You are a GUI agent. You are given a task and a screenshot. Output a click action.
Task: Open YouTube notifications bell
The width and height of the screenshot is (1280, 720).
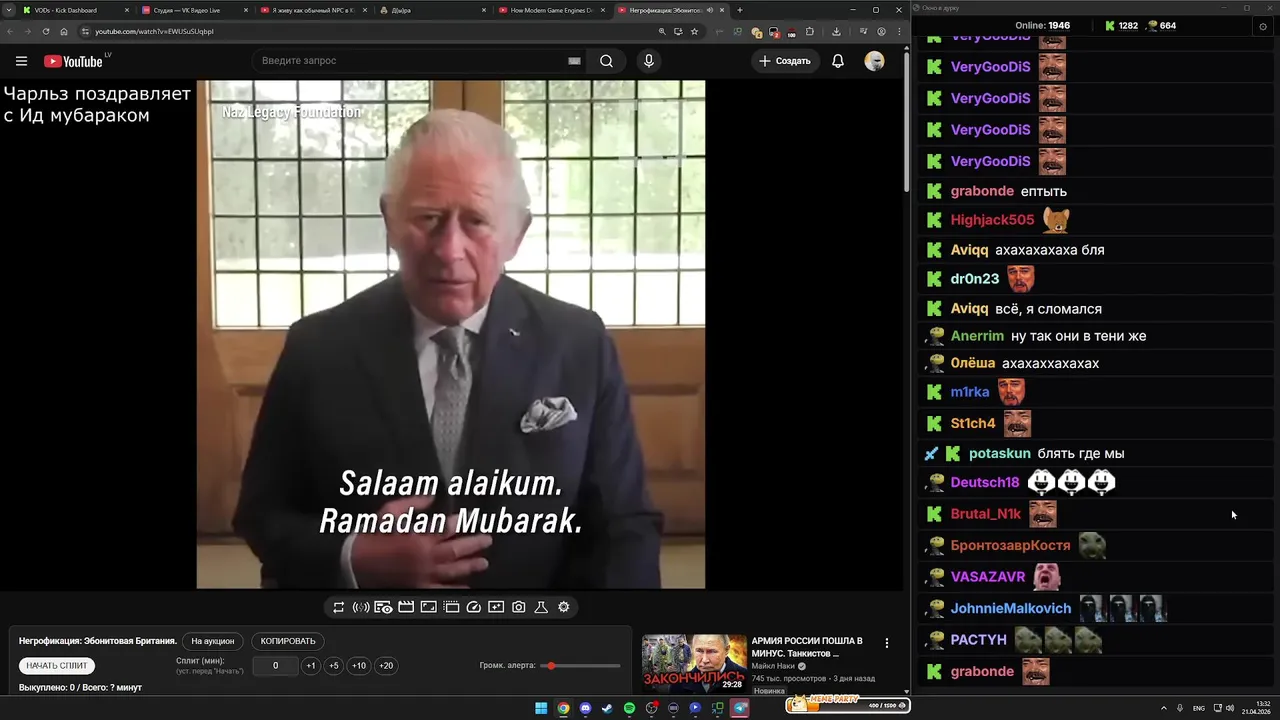tap(838, 61)
